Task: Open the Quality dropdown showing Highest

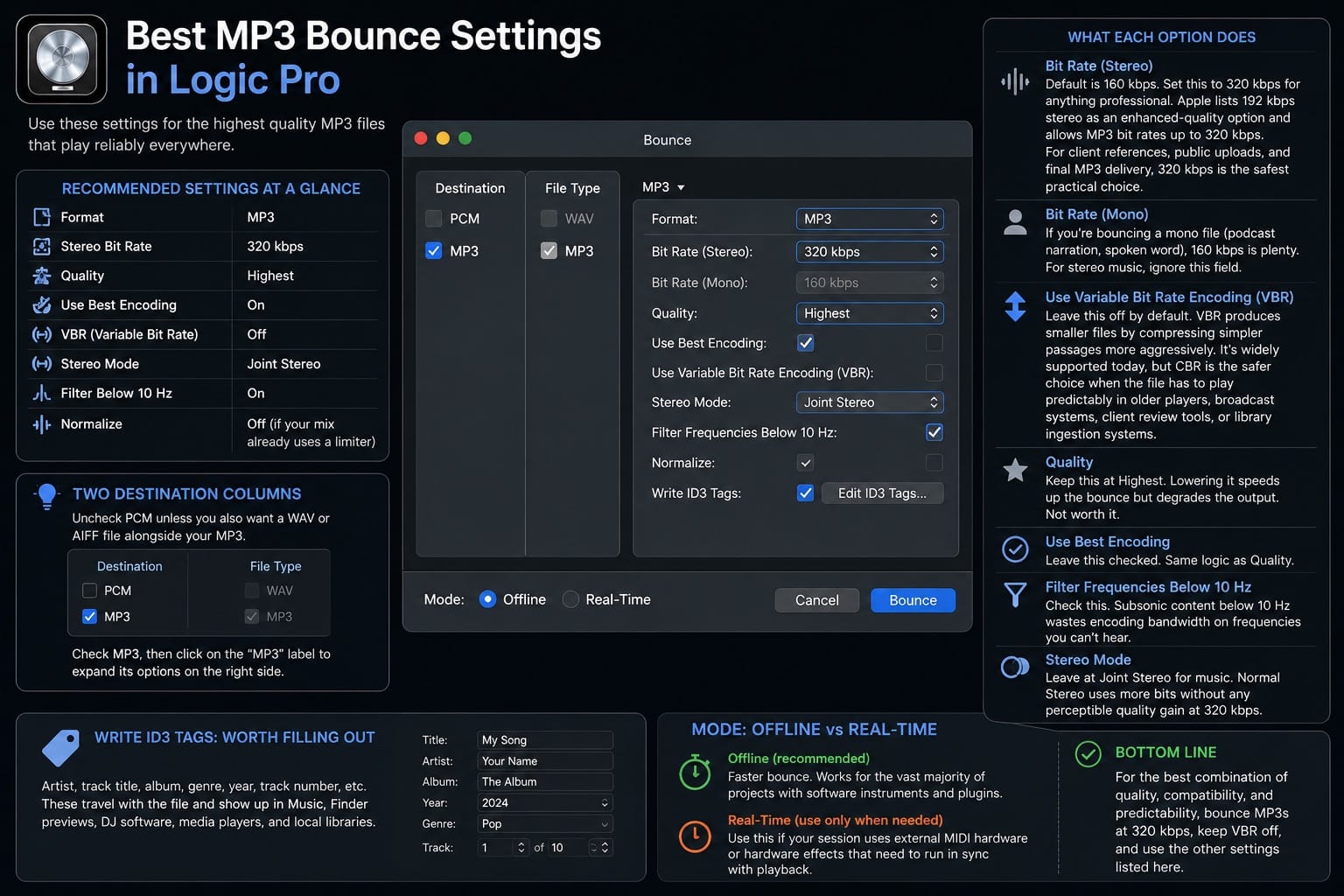Action: [870, 313]
